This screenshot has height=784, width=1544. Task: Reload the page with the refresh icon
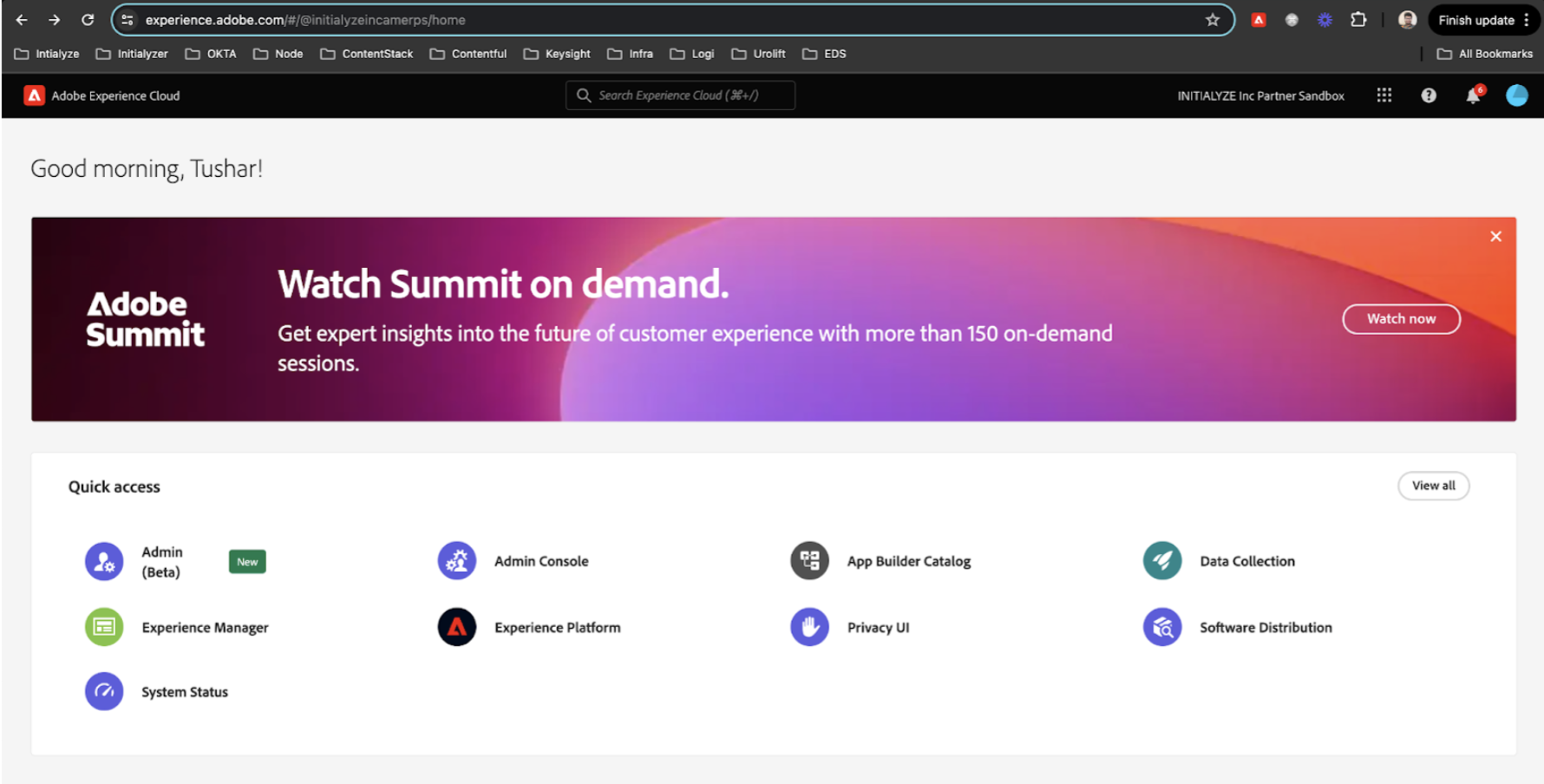88,20
